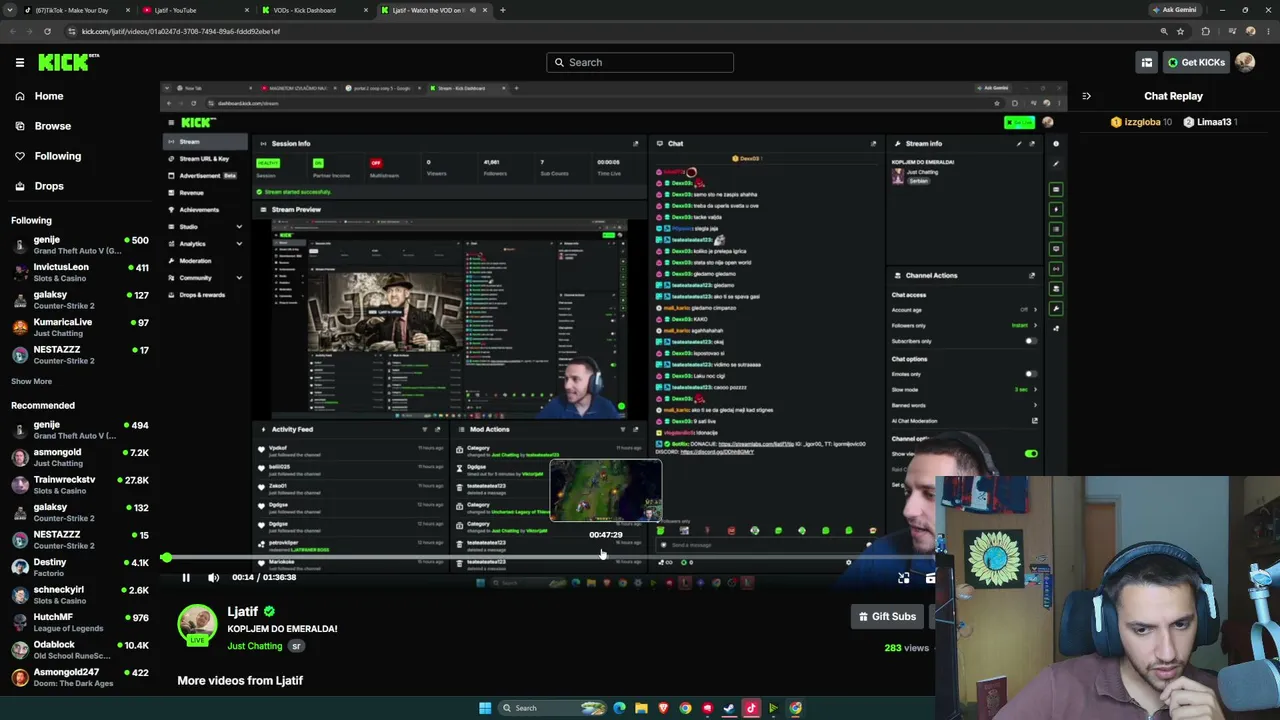Show more followed channels

31,381
